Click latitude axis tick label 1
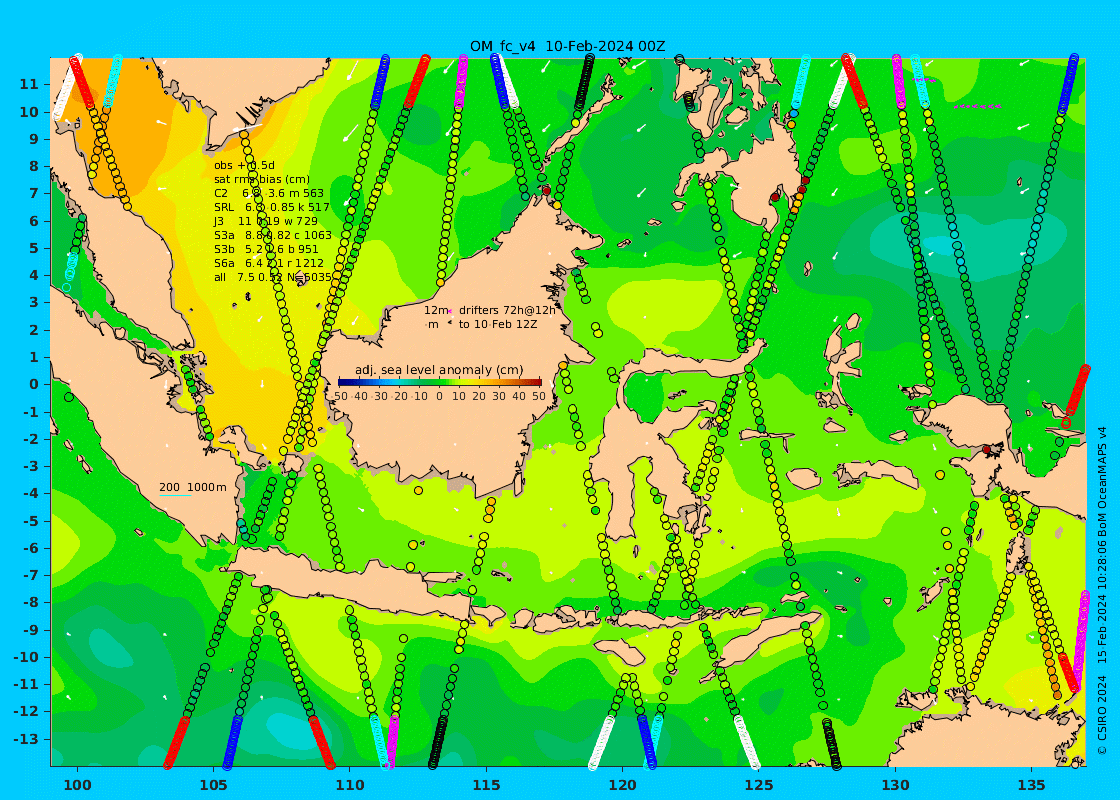The image size is (1120, 800). click(33, 356)
